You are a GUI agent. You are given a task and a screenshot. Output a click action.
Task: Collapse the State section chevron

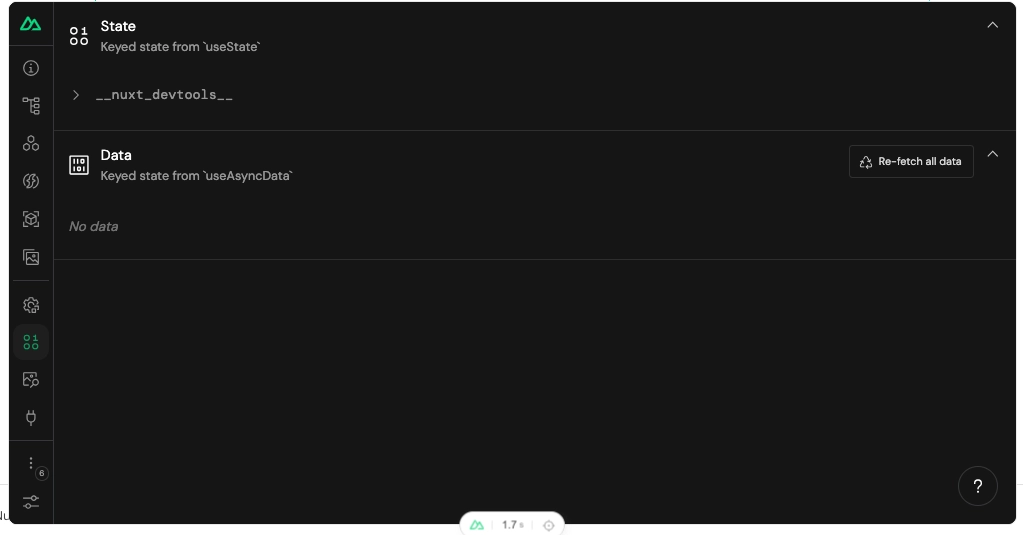pyautogui.click(x=992, y=25)
